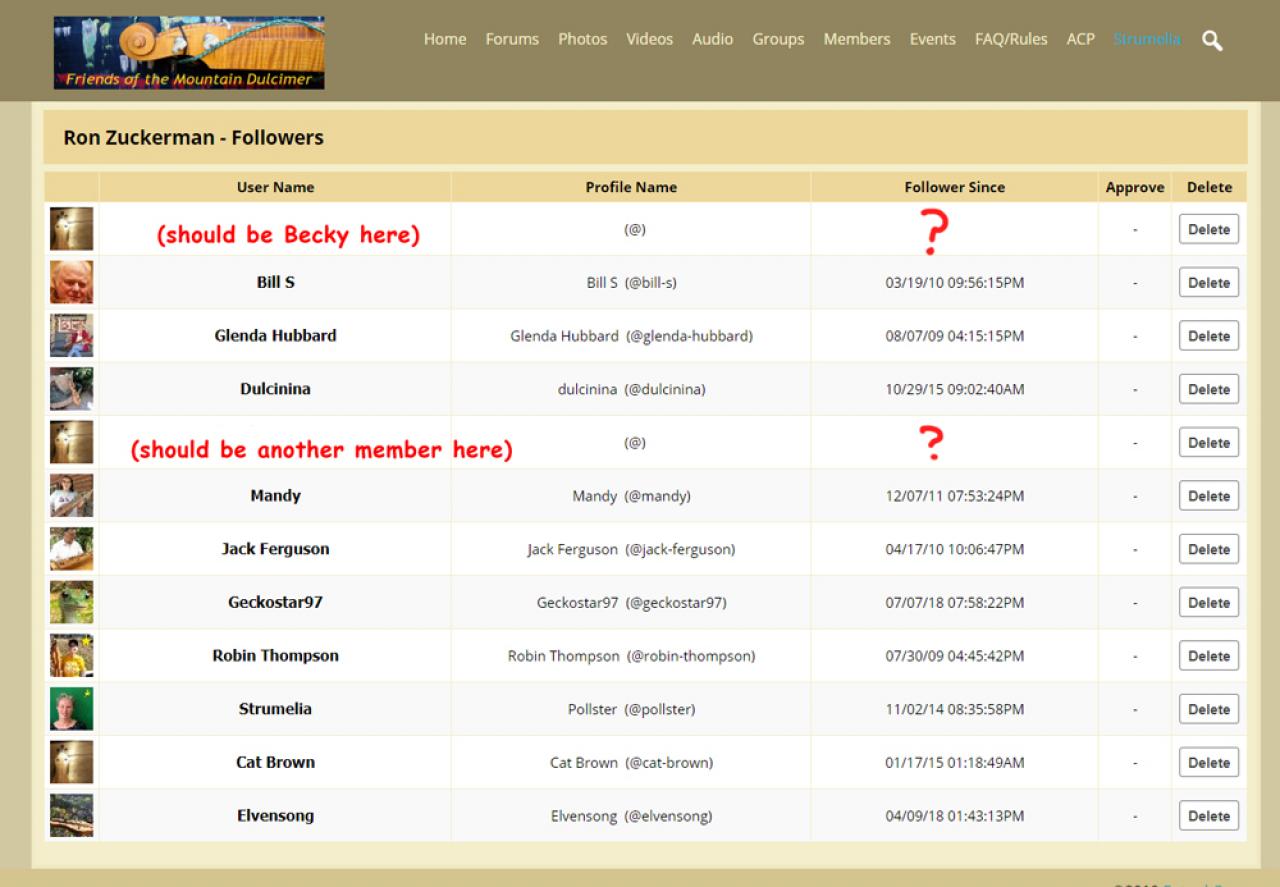Delete follower Dulcinina
This screenshot has height=887, width=1280.
pyautogui.click(x=1209, y=389)
